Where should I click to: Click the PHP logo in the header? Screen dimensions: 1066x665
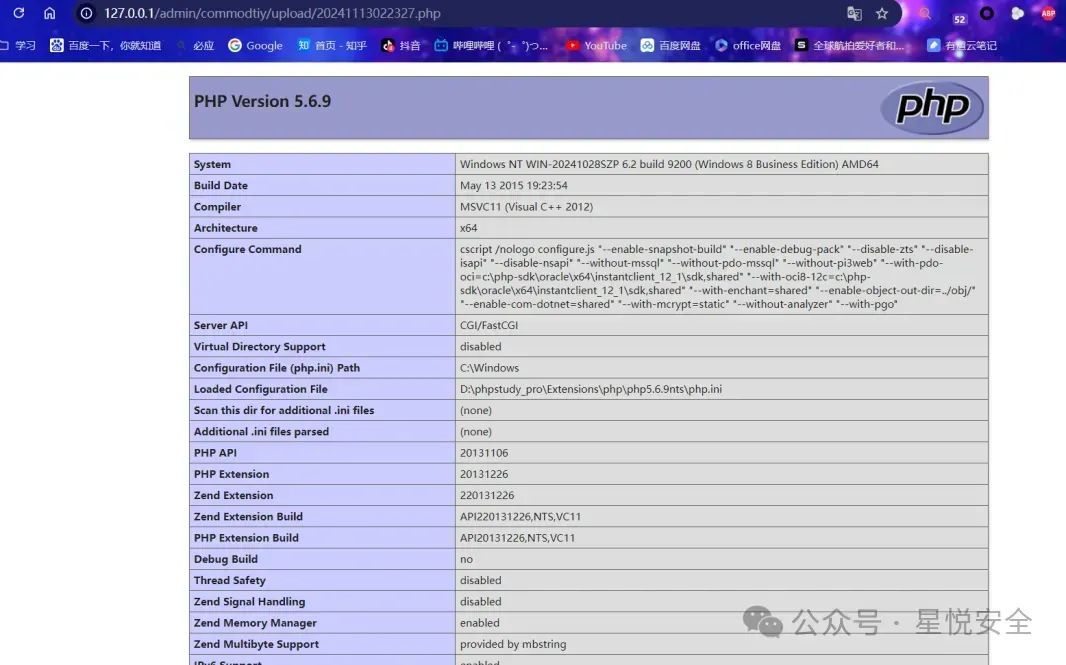[x=932, y=107]
